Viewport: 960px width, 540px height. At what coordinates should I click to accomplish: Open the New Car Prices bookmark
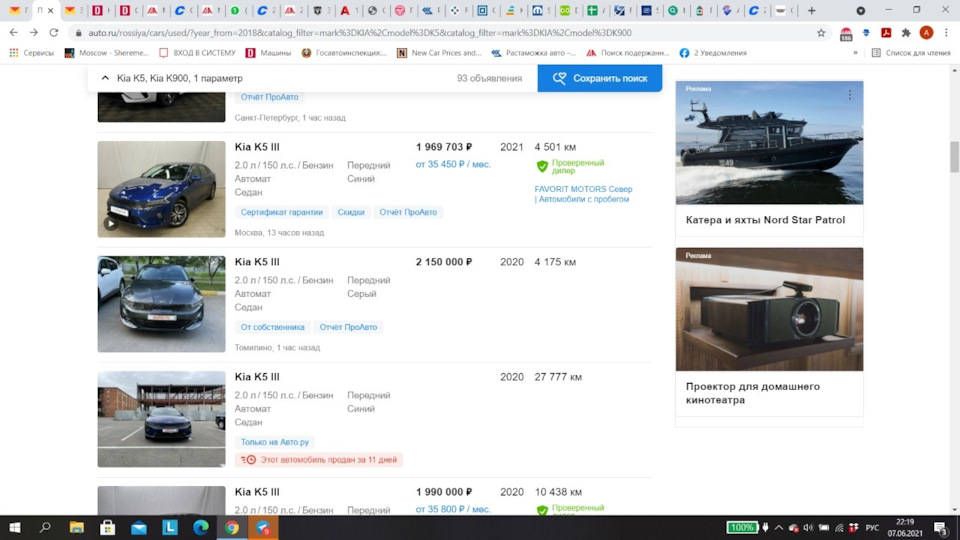coord(439,53)
